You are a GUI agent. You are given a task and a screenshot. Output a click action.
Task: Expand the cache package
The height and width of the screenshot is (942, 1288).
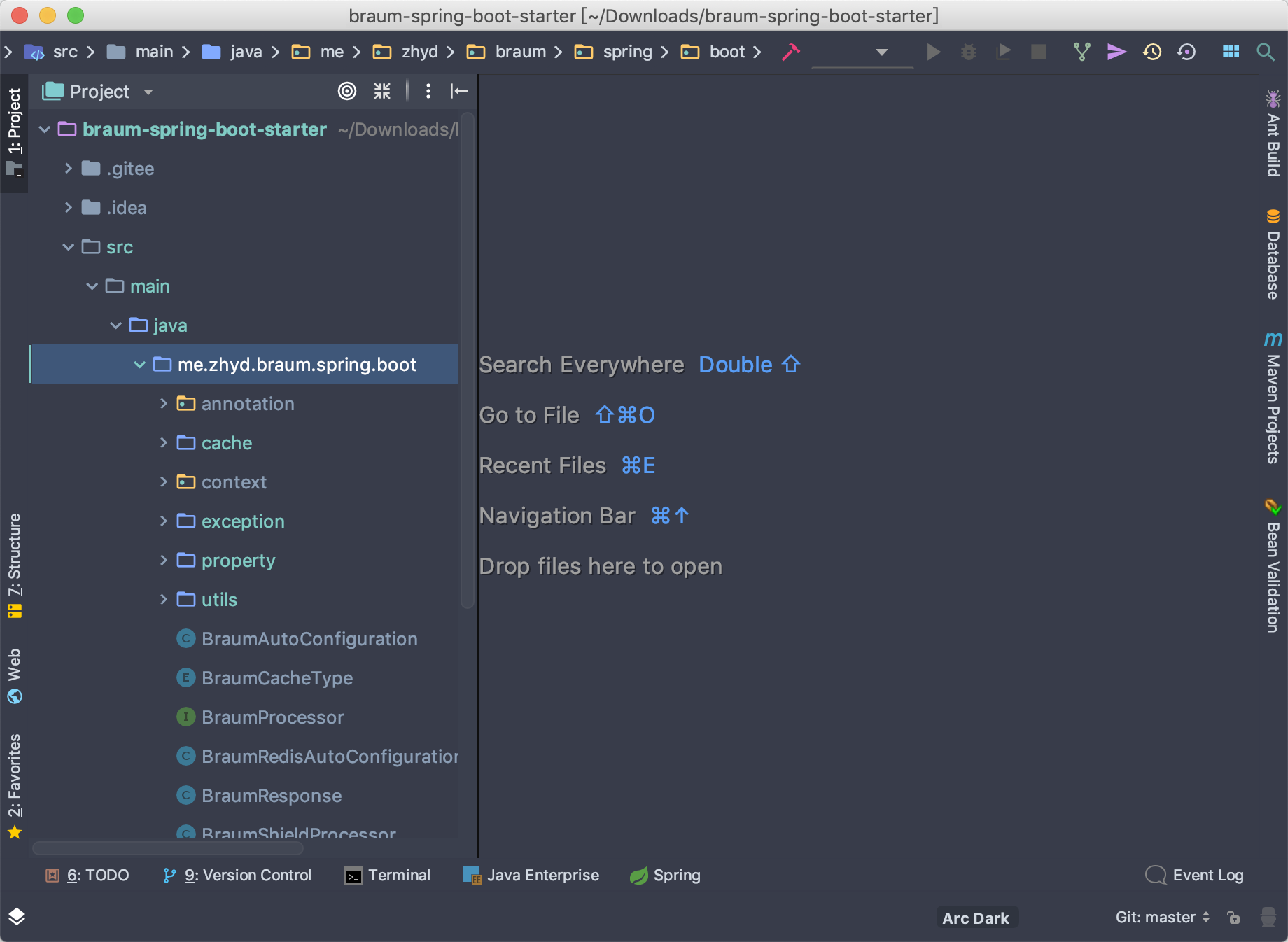pos(164,443)
